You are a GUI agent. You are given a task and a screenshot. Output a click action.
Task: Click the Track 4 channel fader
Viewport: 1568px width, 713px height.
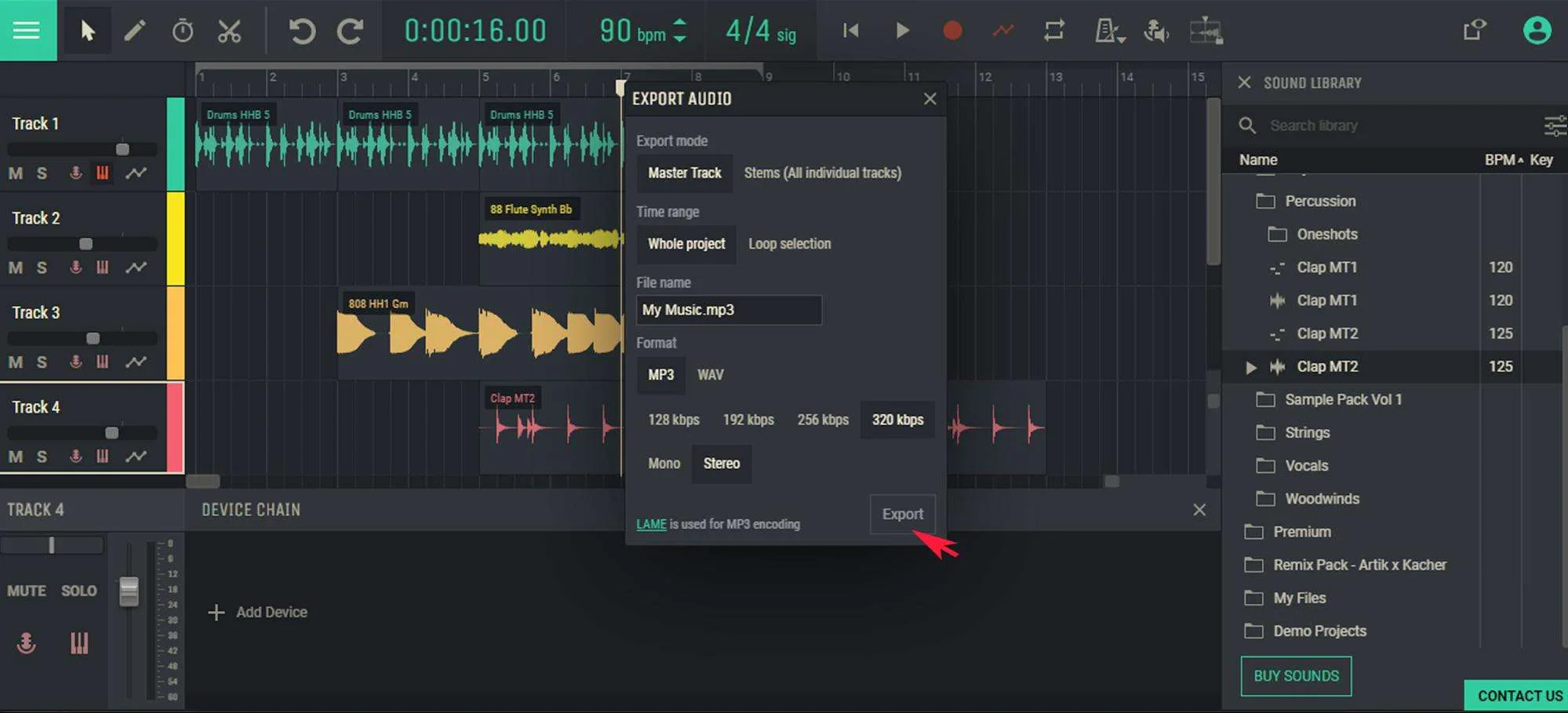click(129, 591)
